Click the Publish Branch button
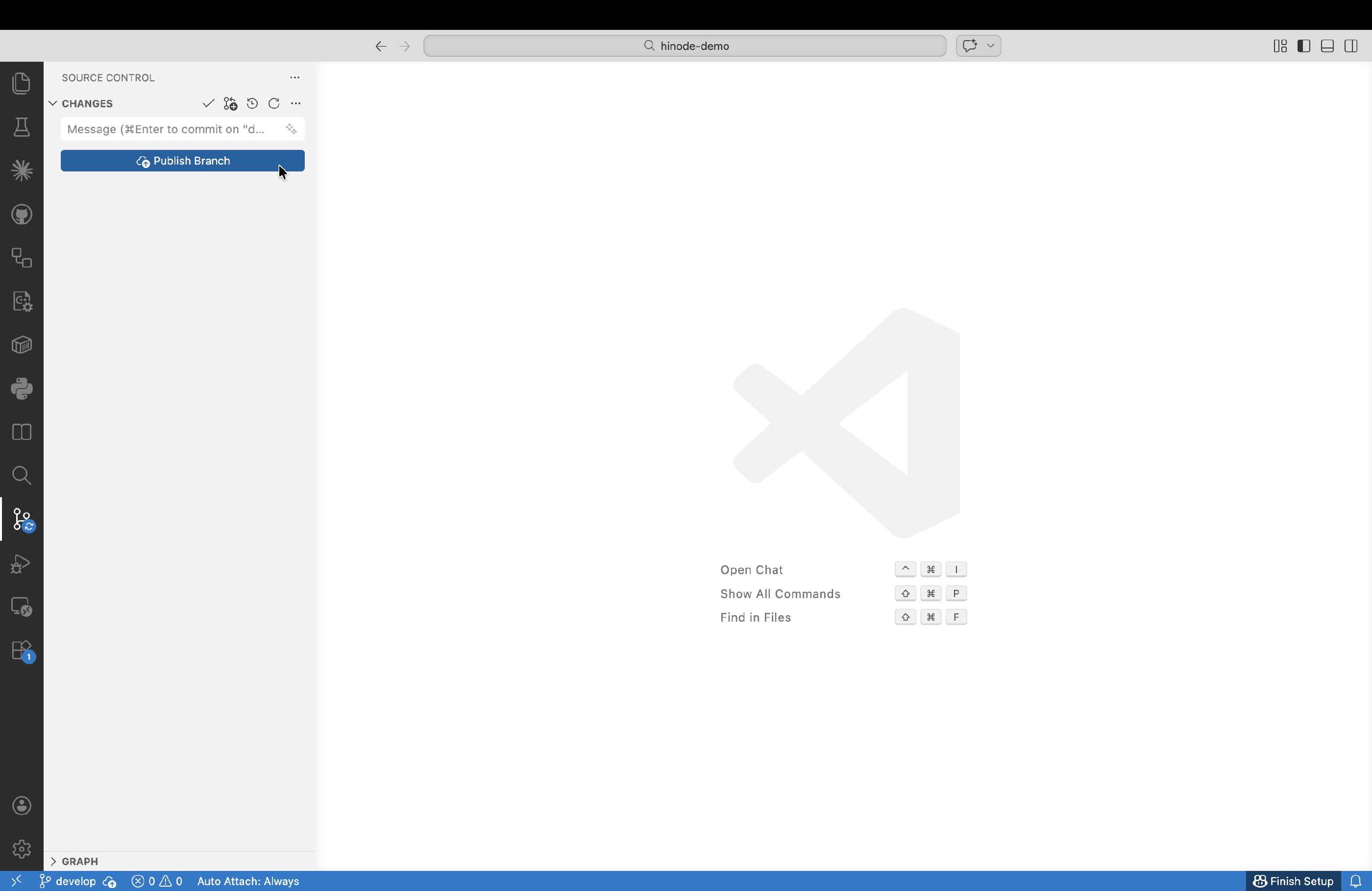Image resolution: width=1372 pixels, height=891 pixels. pyautogui.click(x=182, y=161)
